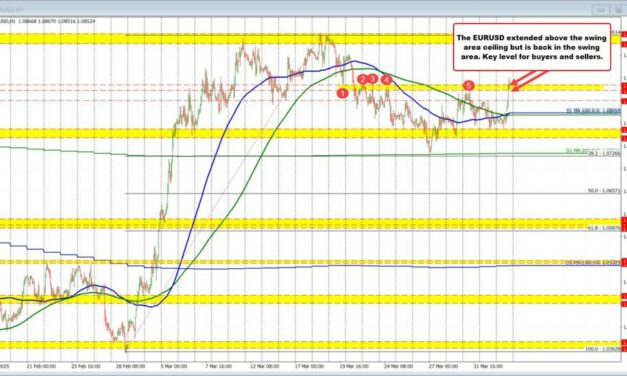This screenshot has height=376, width=627.
Task: Select the 50.0 - 1.06571 Fibonacci label
Action: coord(604,191)
